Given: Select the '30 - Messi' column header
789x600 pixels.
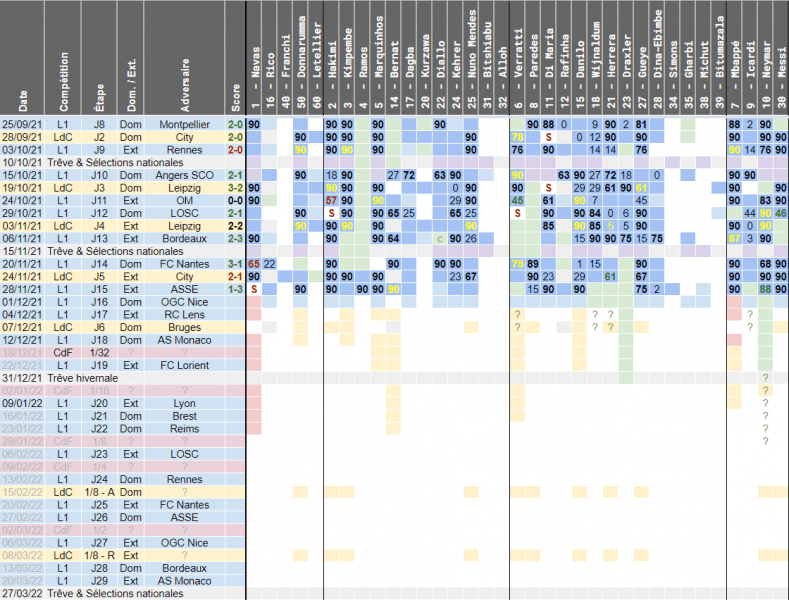Looking at the screenshot, I should click(782, 58).
